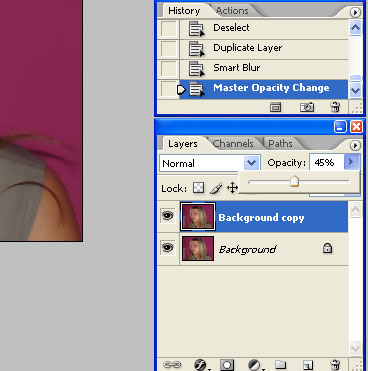Select the Background layer name
Screen dimensions: 368x371
(247, 249)
